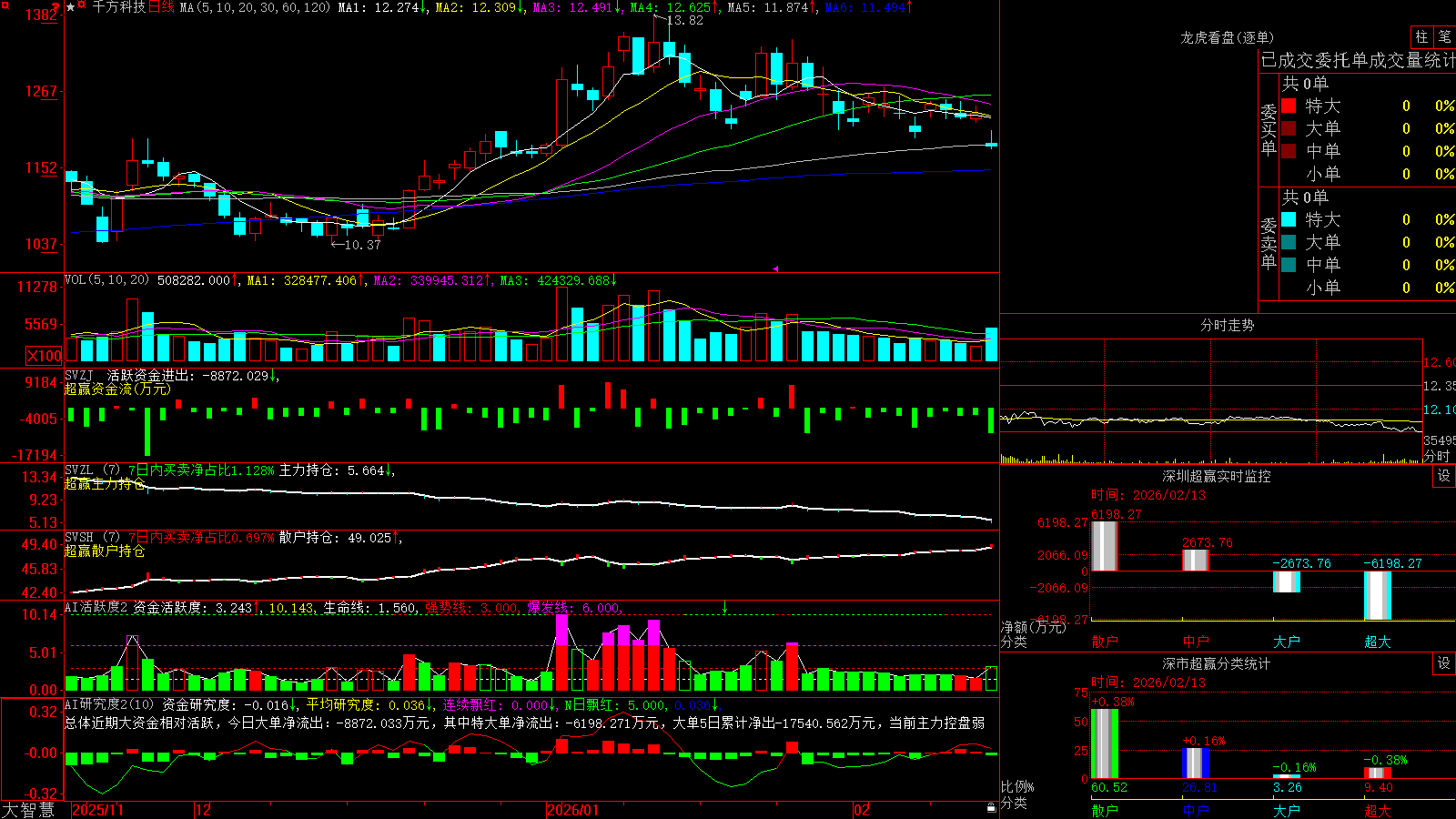Click the pink triangle marker below candlesticks
1456x819 pixels.
tap(776, 268)
